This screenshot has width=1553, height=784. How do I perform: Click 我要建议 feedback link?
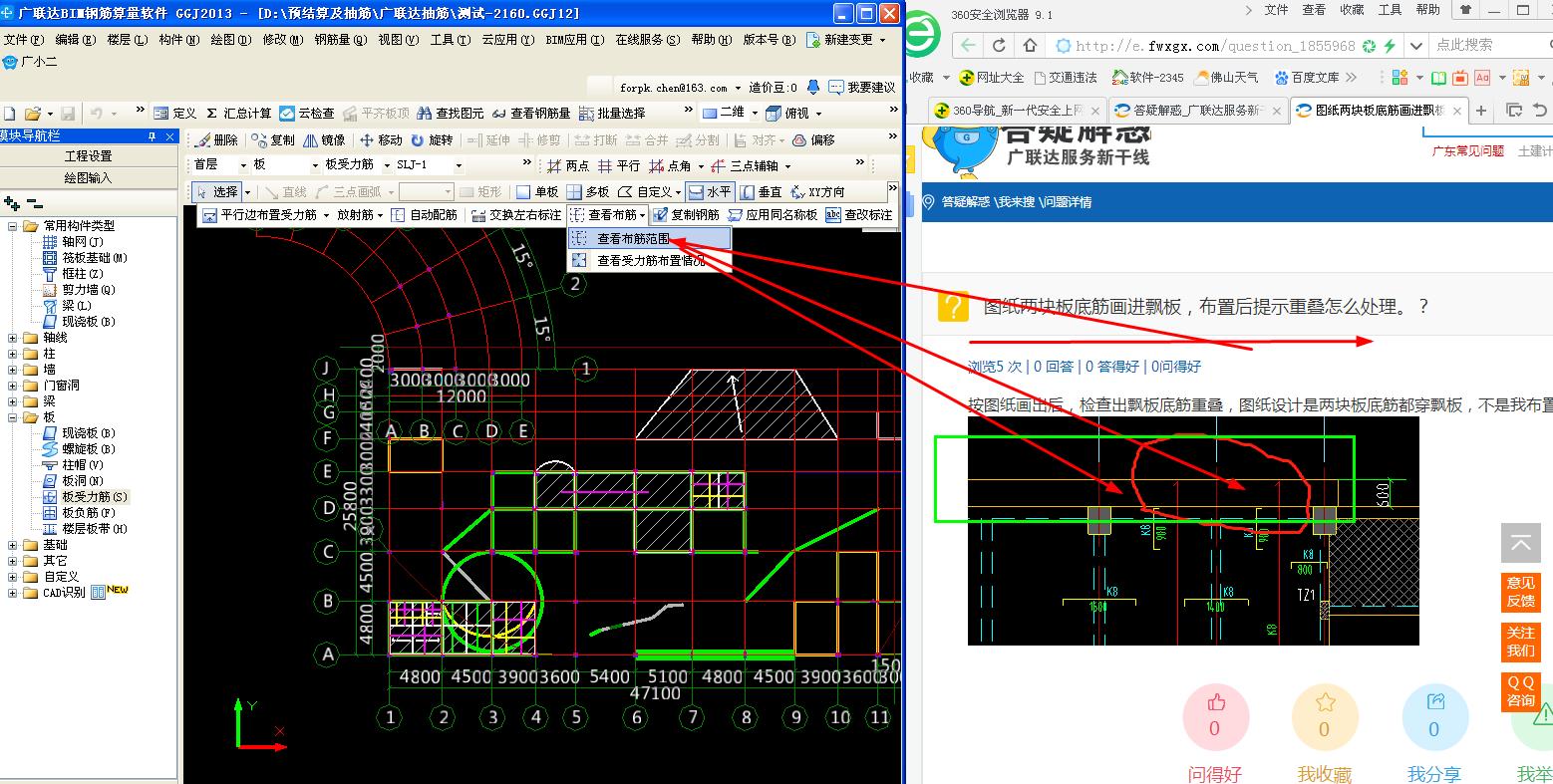click(862, 88)
